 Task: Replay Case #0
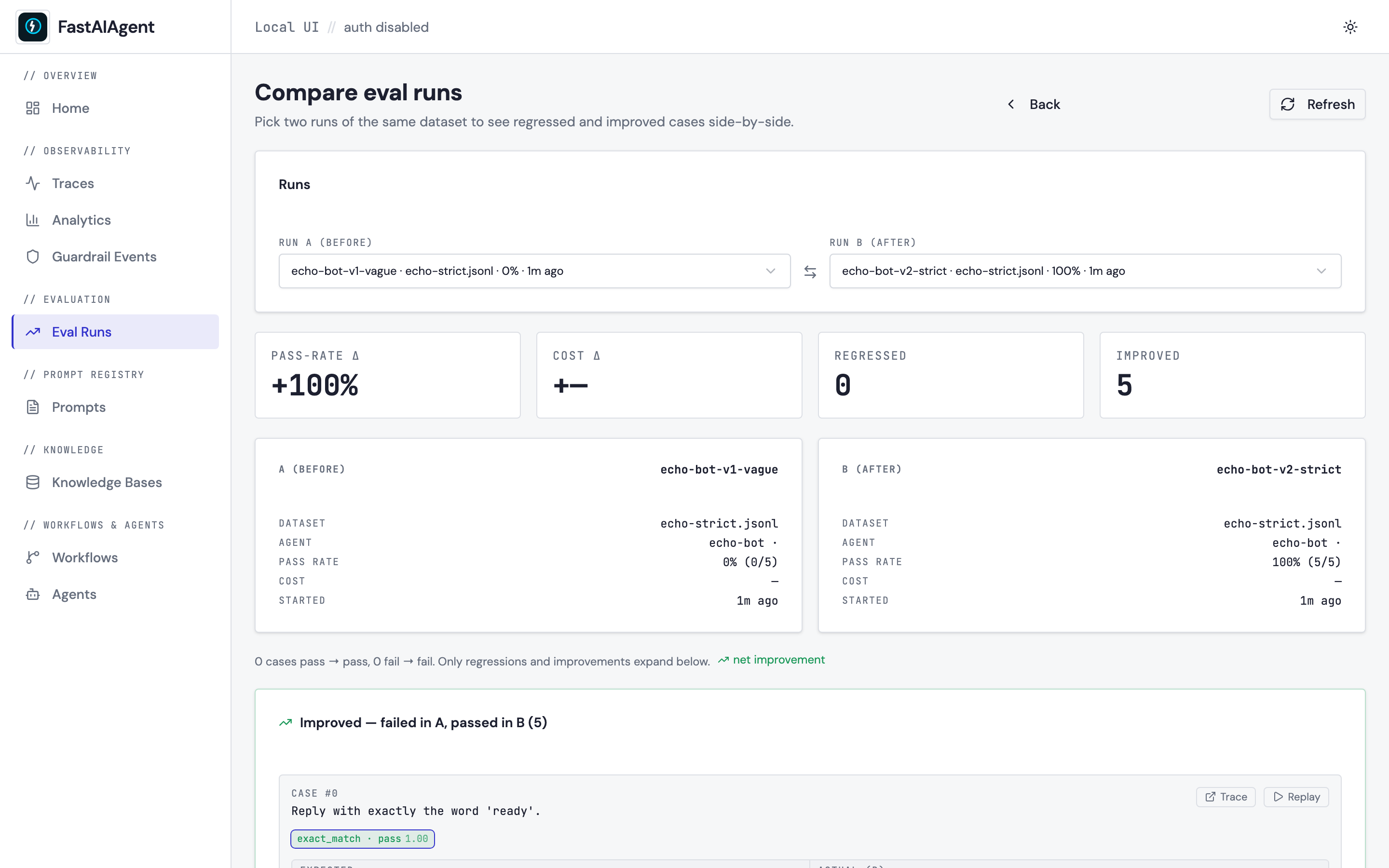click(x=1296, y=797)
